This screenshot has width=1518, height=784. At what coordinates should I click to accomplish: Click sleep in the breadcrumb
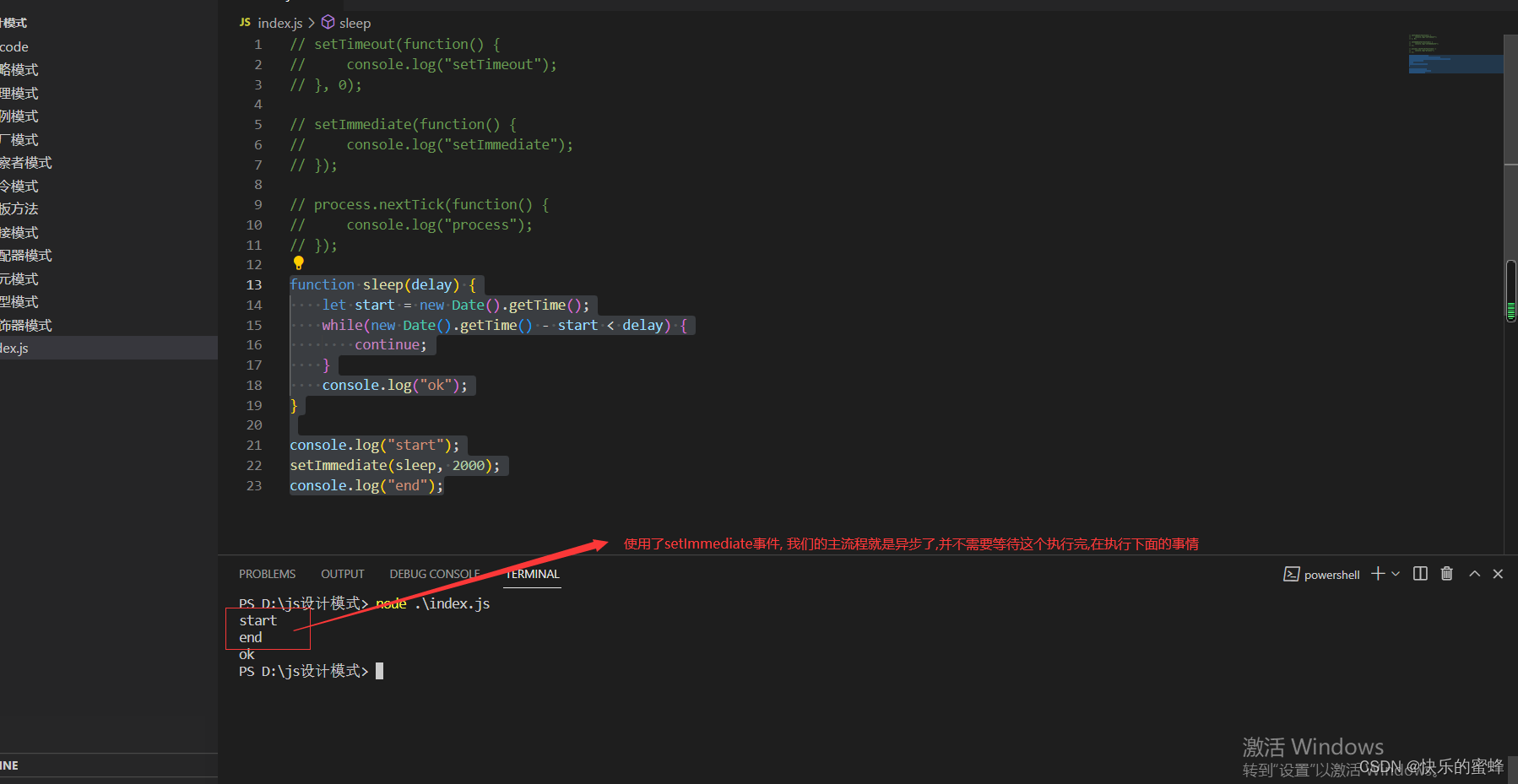pos(355,23)
